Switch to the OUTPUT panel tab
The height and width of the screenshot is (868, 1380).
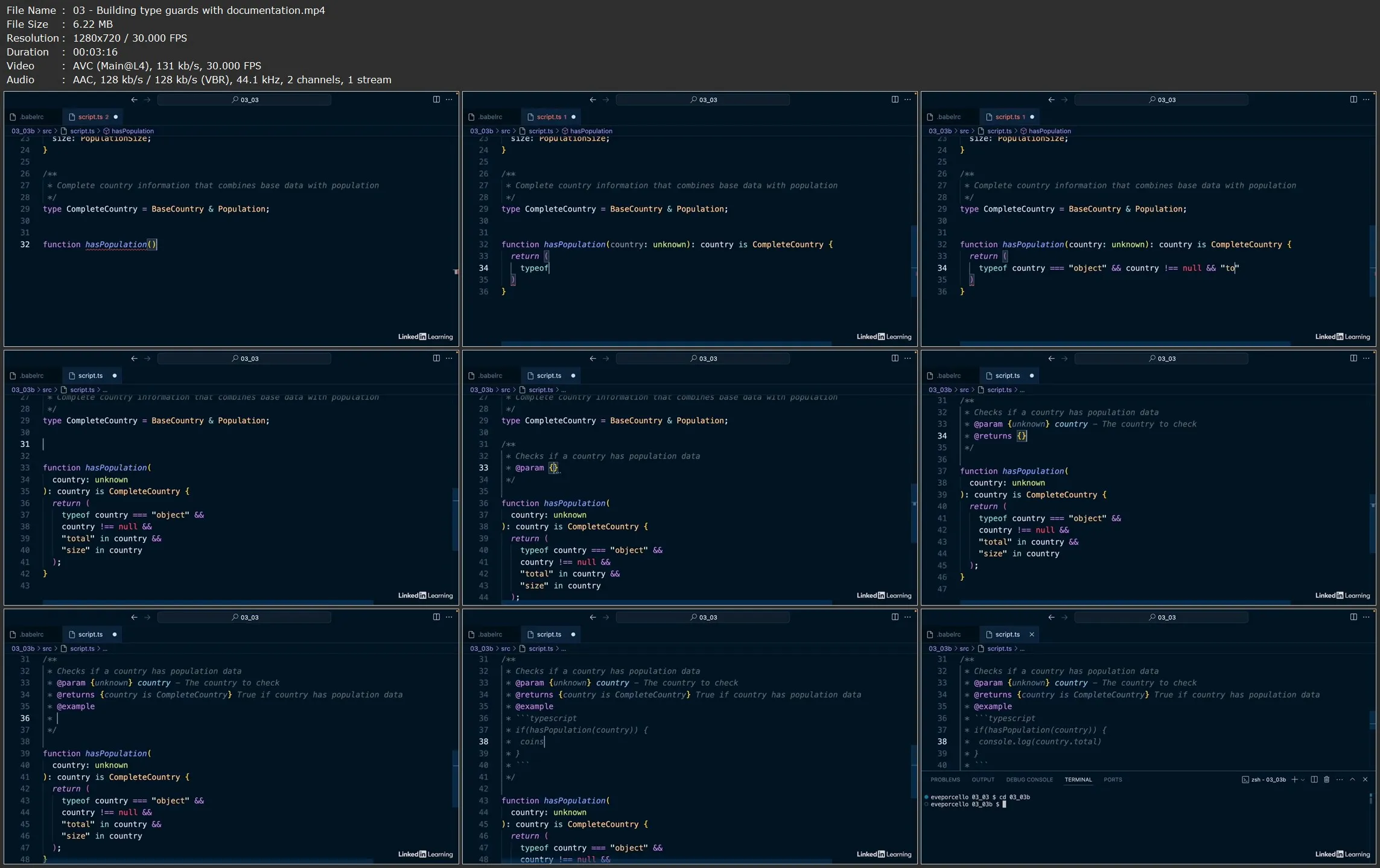click(983, 779)
